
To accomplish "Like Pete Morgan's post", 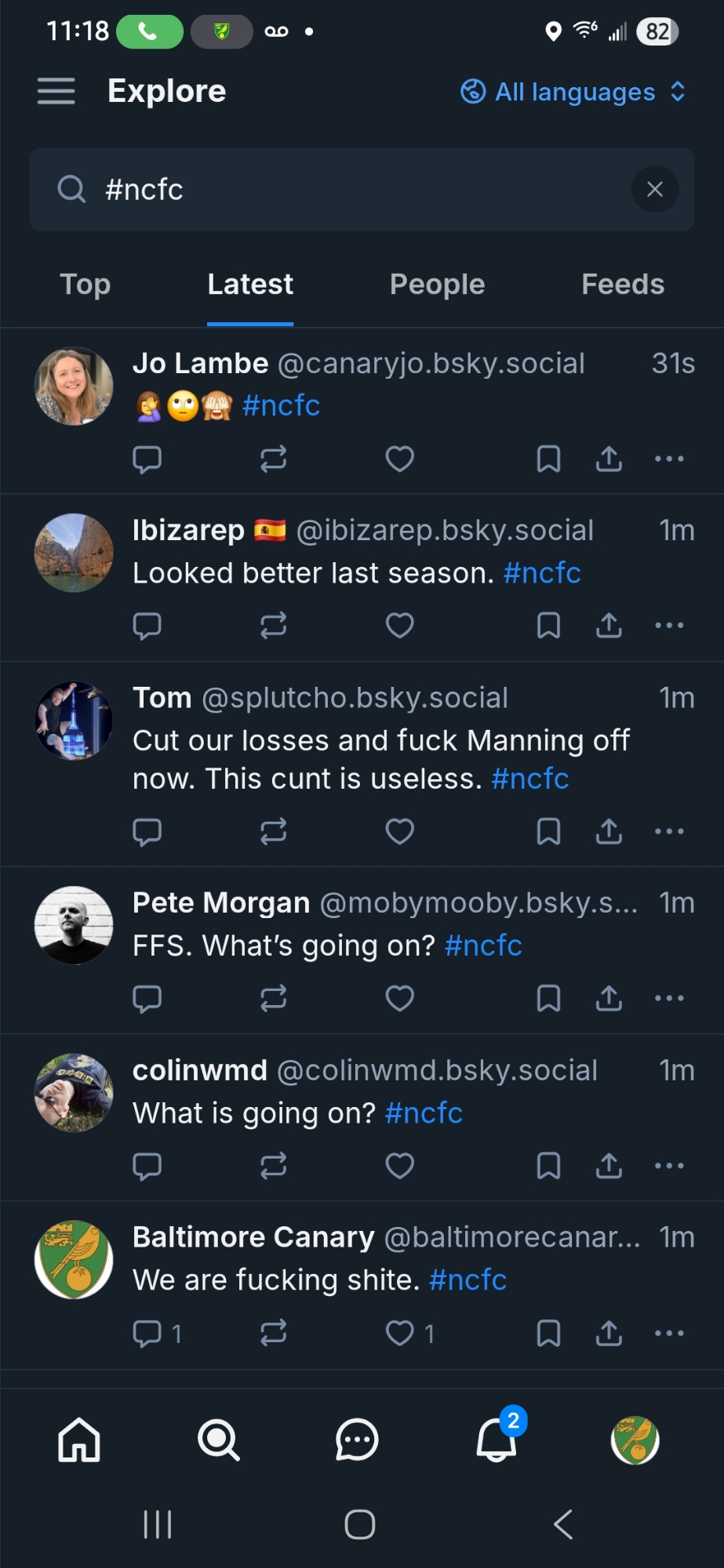I will pyautogui.click(x=400, y=998).
